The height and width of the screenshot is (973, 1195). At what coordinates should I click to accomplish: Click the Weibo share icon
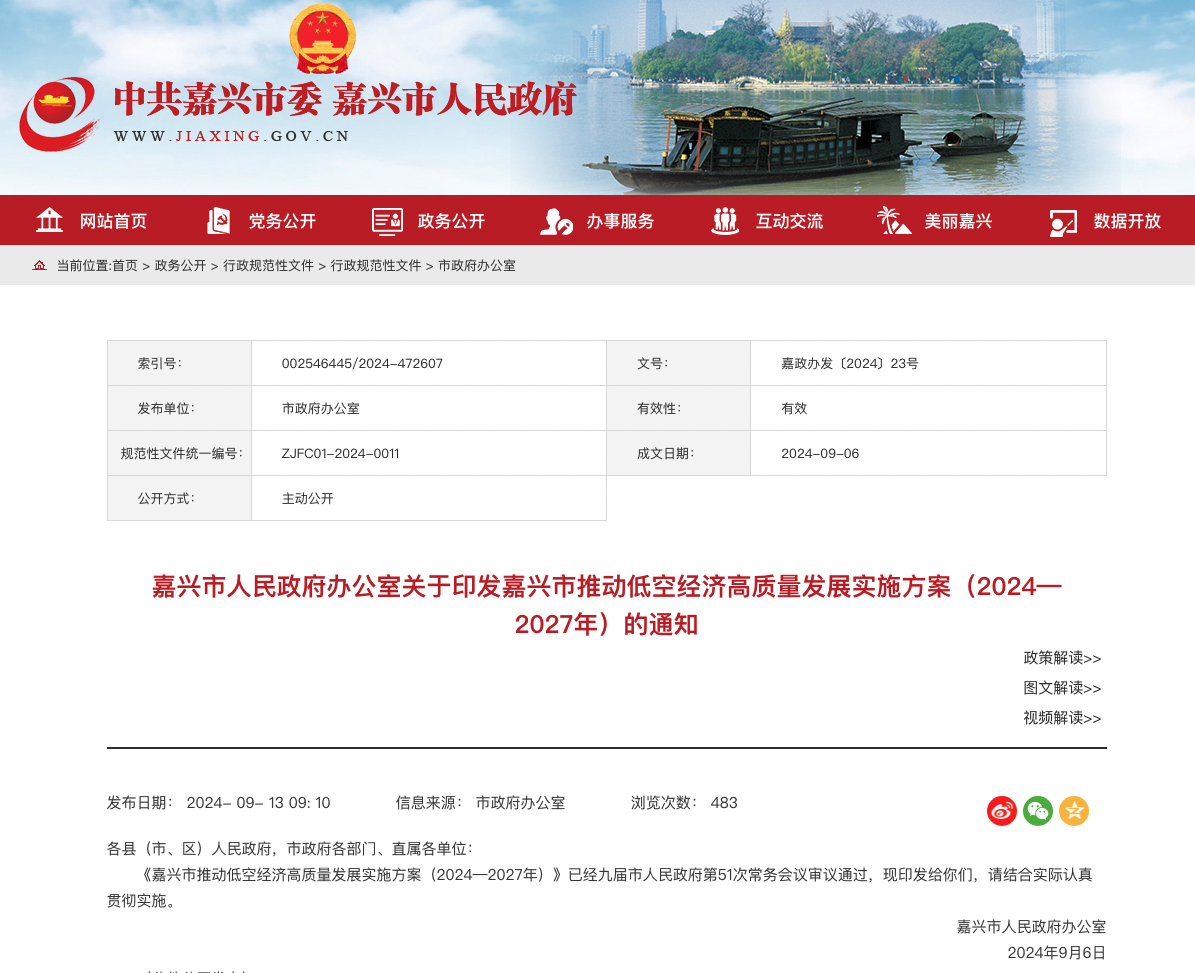[1001, 811]
